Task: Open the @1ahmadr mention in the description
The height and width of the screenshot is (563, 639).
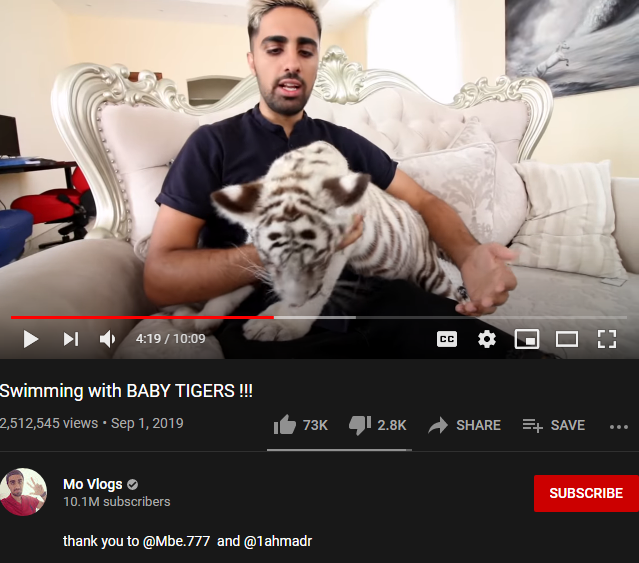Action: coord(278,541)
